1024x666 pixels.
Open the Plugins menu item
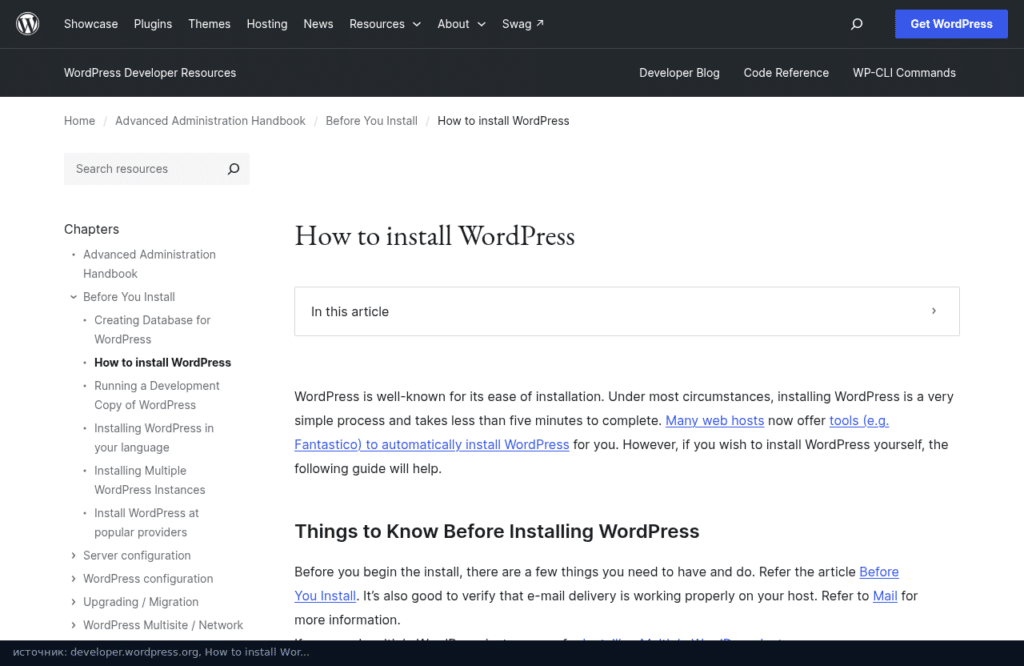point(153,24)
